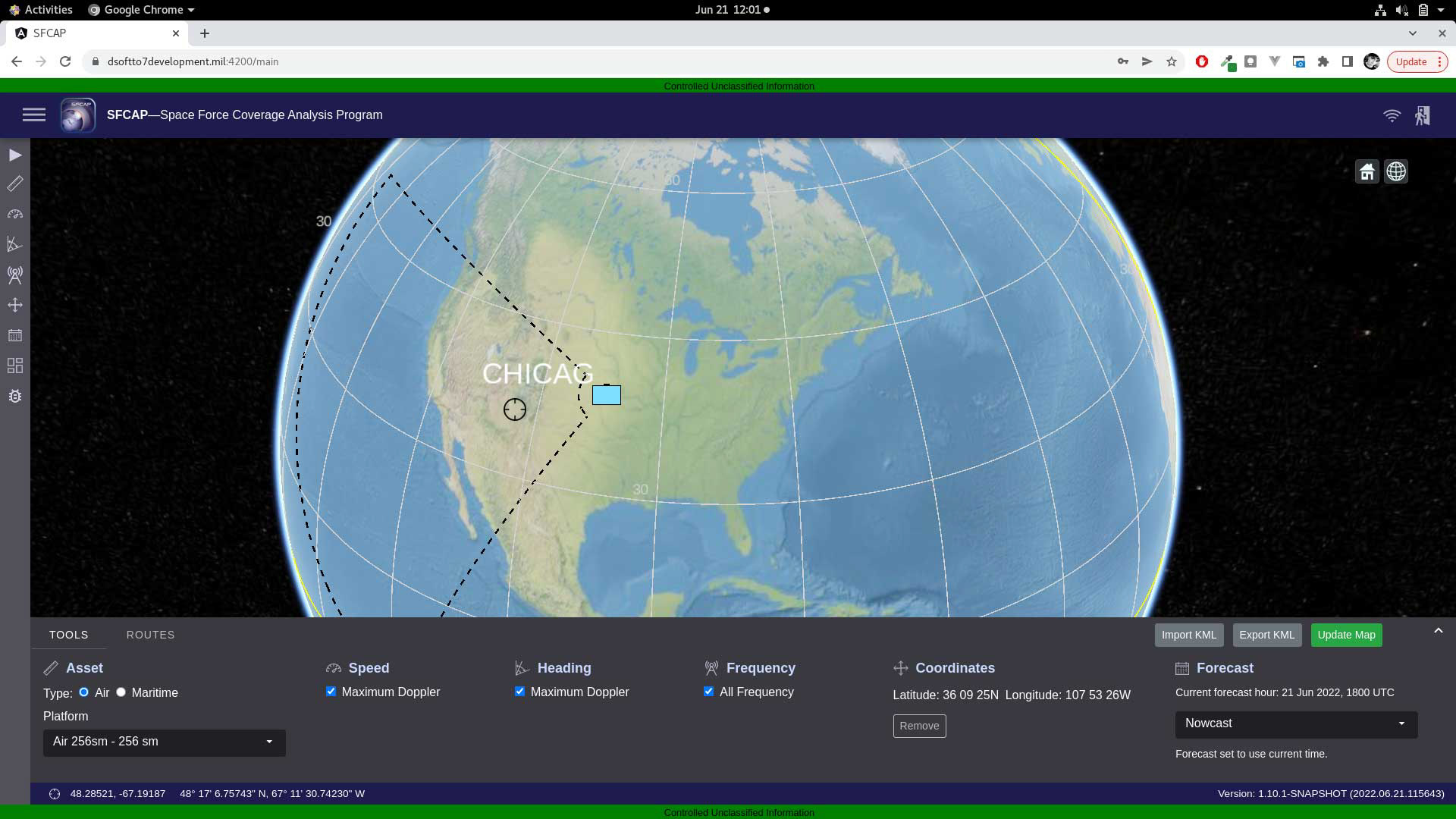
Task: Go back in browser history
Action: 17,61
